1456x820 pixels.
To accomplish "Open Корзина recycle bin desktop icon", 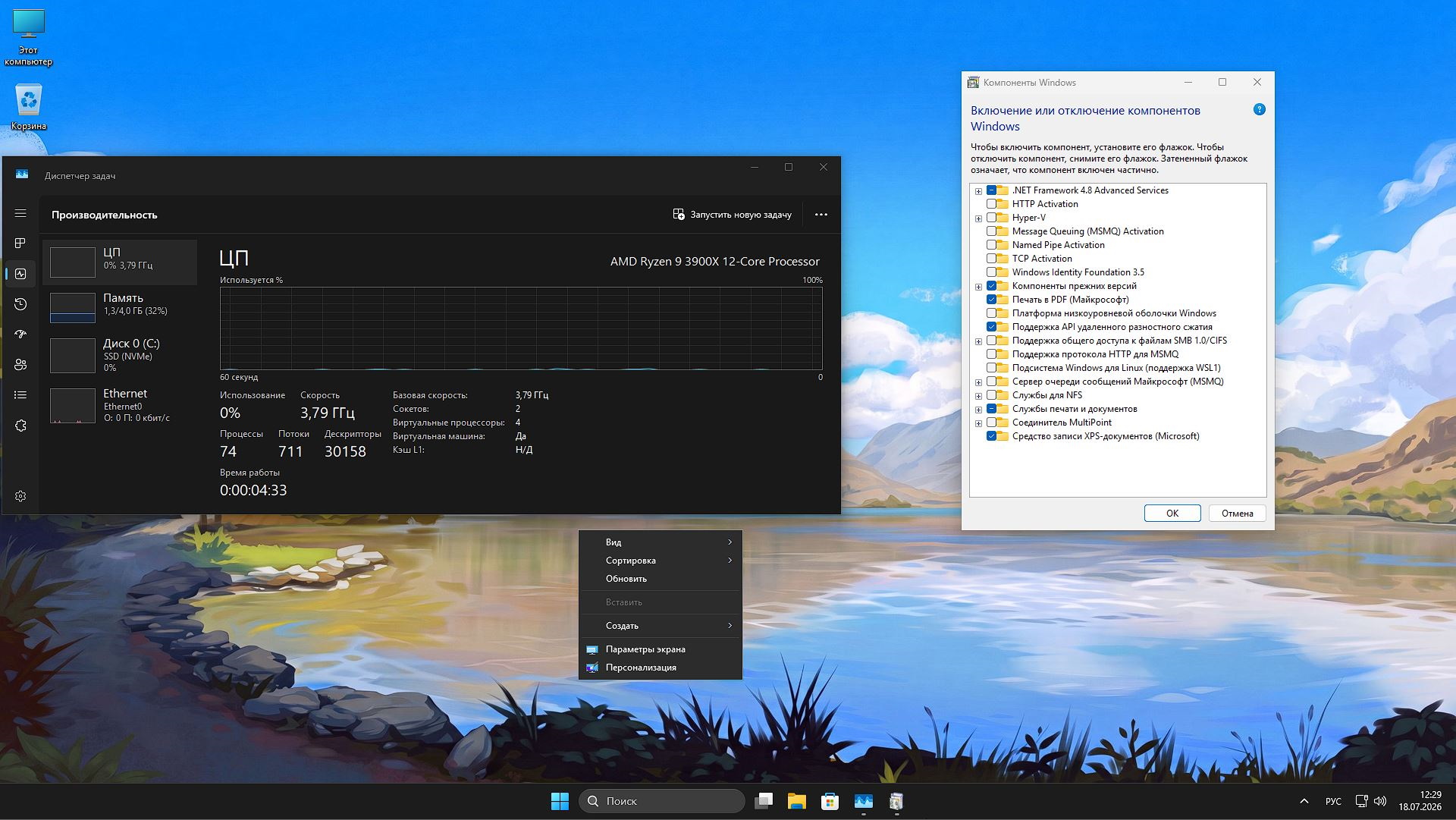I will click(28, 107).
